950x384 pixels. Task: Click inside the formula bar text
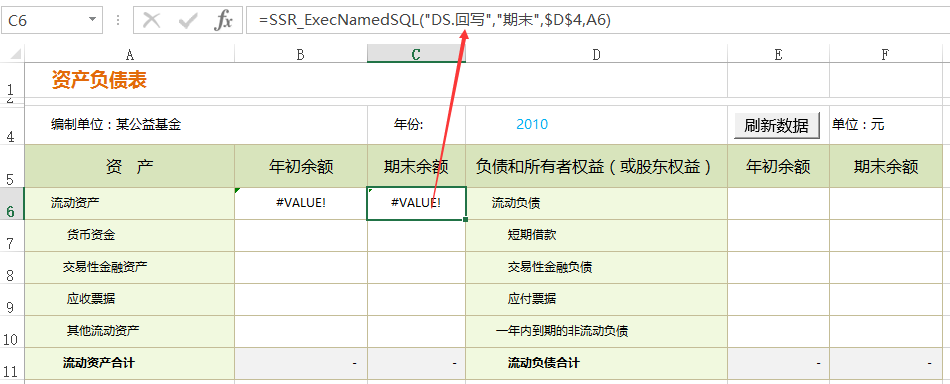(596, 20)
